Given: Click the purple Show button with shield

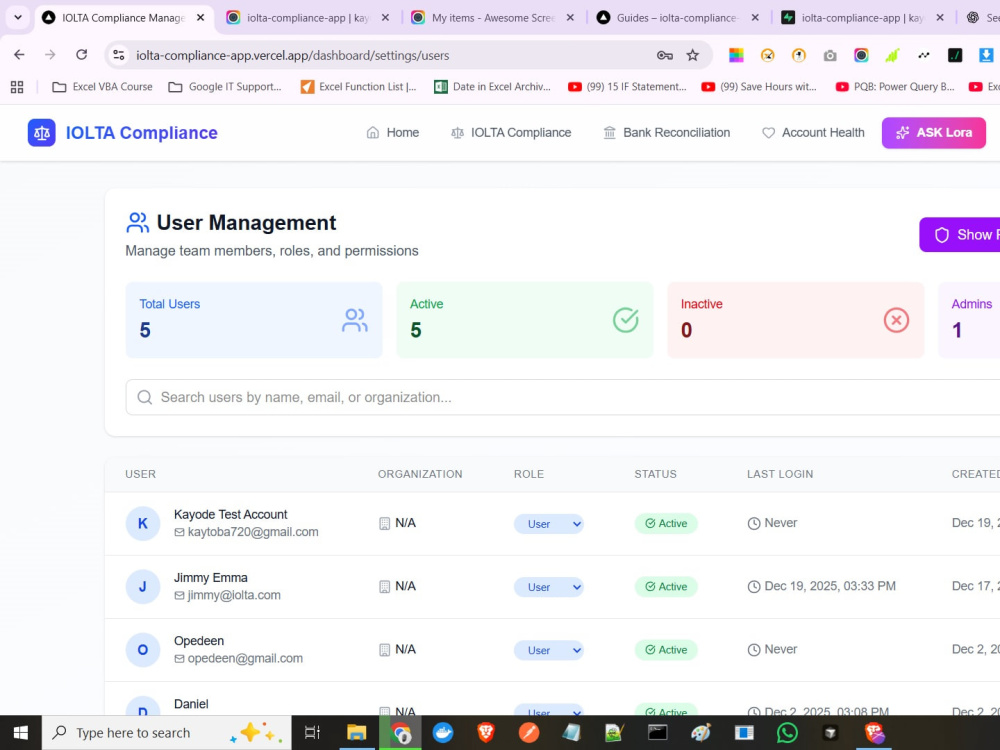Looking at the screenshot, I should pos(960,235).
